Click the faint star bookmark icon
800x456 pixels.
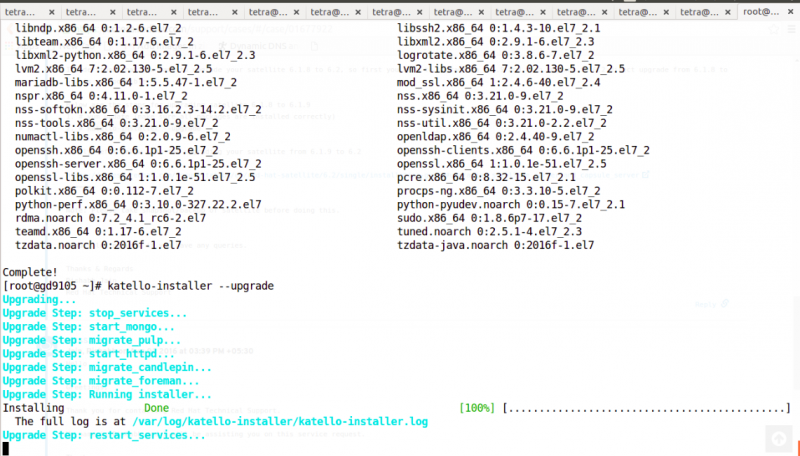pyautogui.click(x=774, y=30)
